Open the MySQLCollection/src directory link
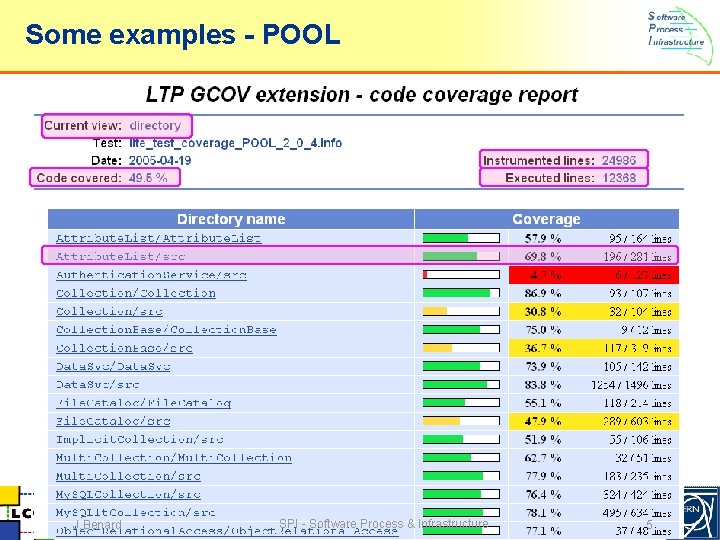Image resolution: width=720 pixels, height=540 pixels. pos(128,495)
